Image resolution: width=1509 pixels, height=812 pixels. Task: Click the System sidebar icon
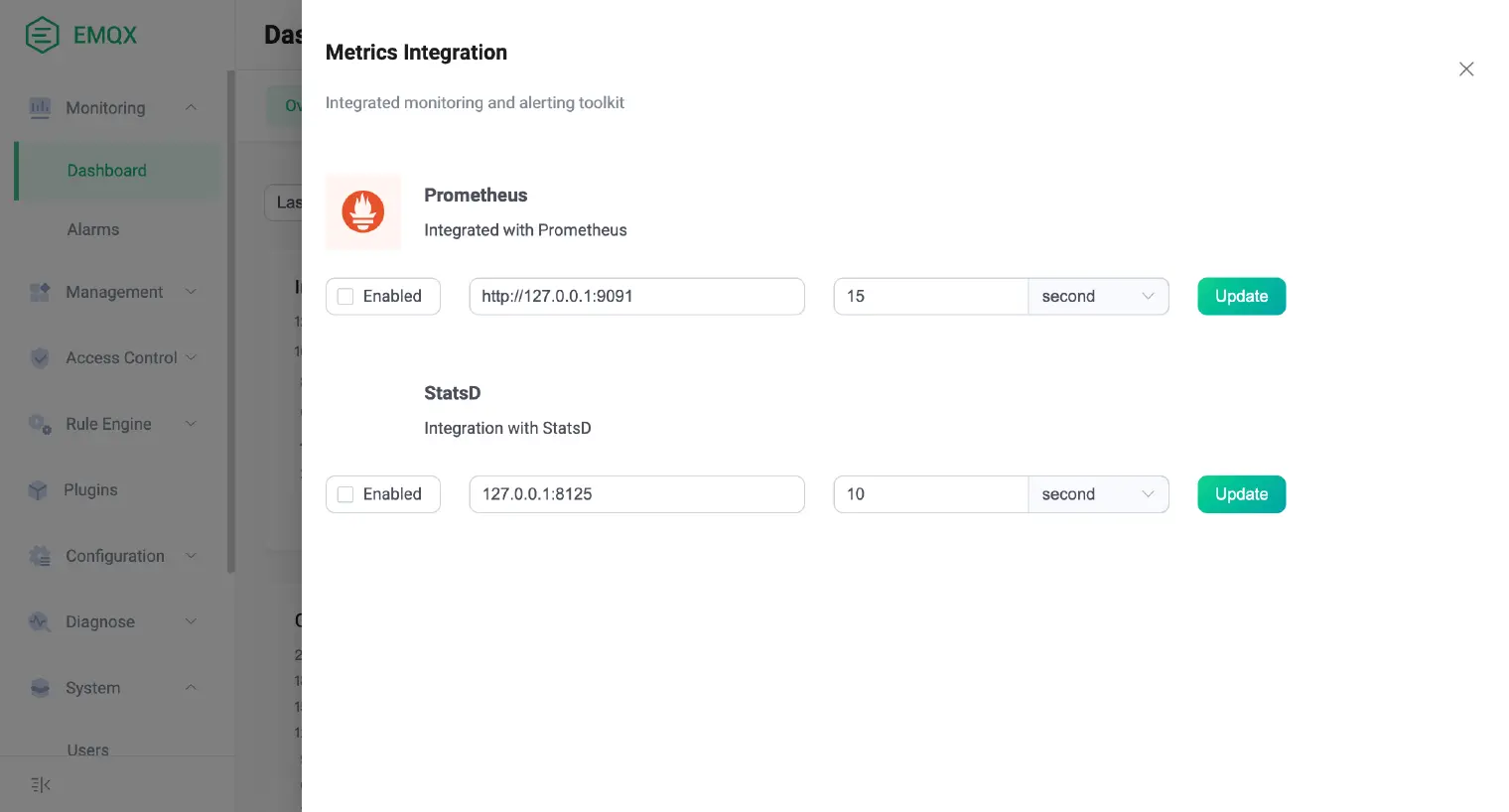pos(40,688)
